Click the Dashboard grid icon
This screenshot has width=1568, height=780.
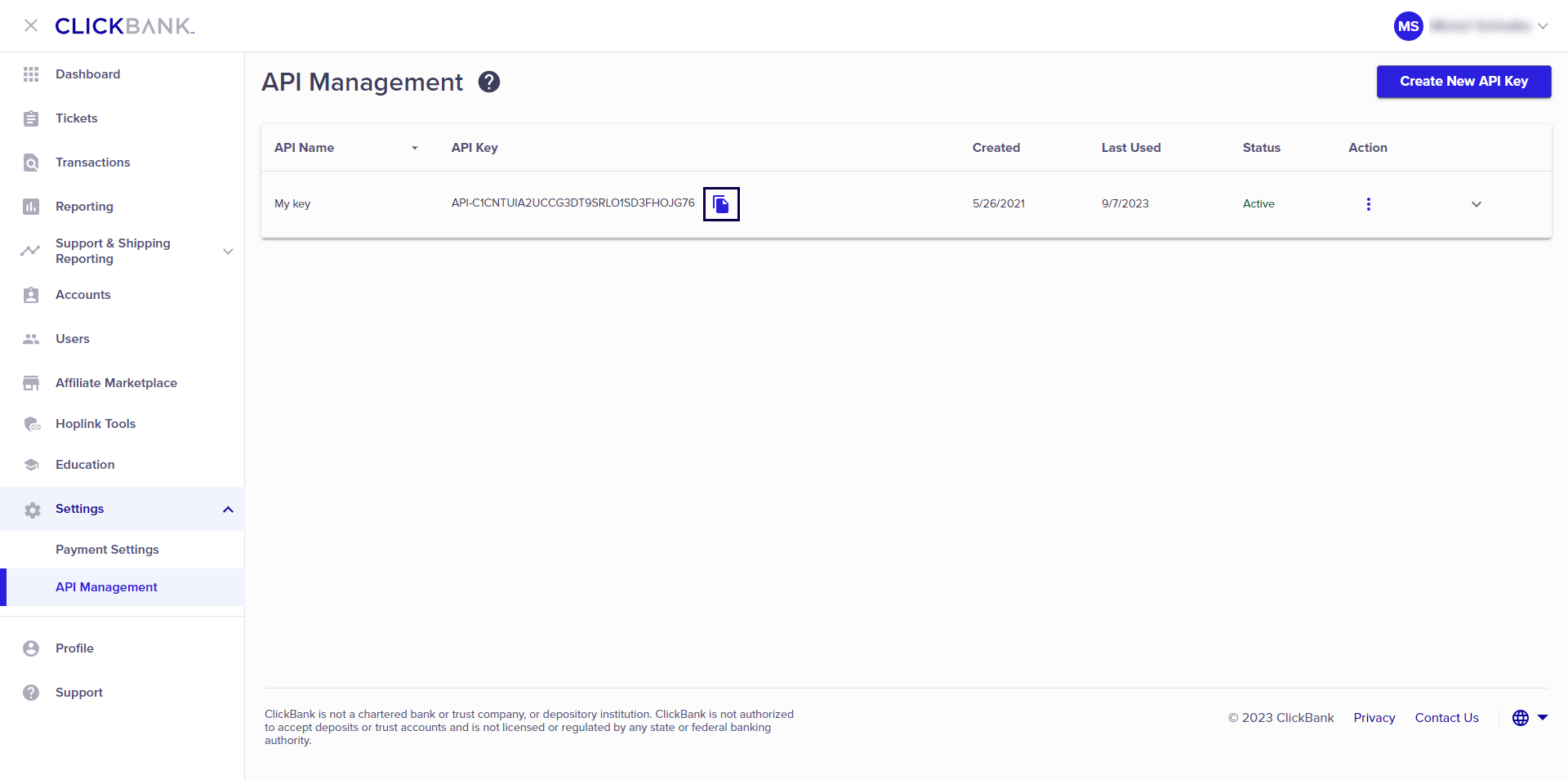click(x=31, y=74)
